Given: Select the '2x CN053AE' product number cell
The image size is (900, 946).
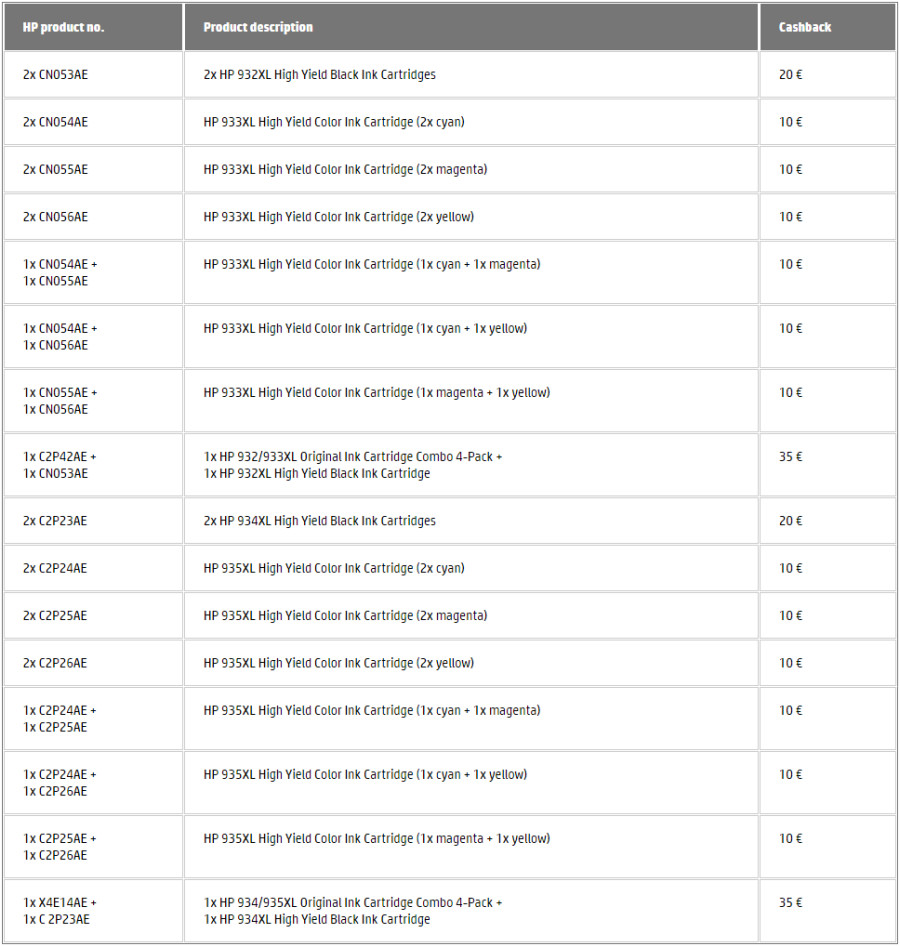Looking at the screenshot, I should pyautogui.click(x=93, y=75).
